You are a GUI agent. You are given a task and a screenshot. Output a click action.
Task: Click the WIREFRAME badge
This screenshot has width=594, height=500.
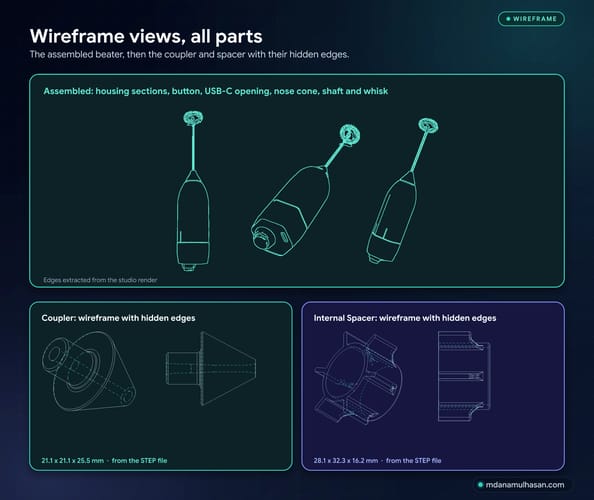tap(531, 19)
